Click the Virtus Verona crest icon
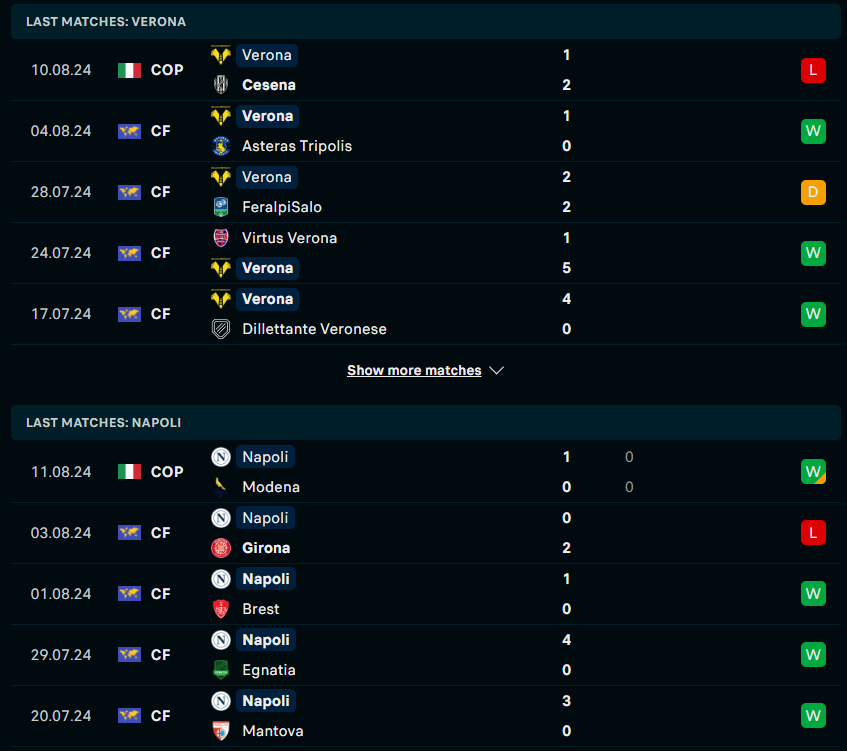The height and width of the screenshot is (751, 847). coord(220,238)
